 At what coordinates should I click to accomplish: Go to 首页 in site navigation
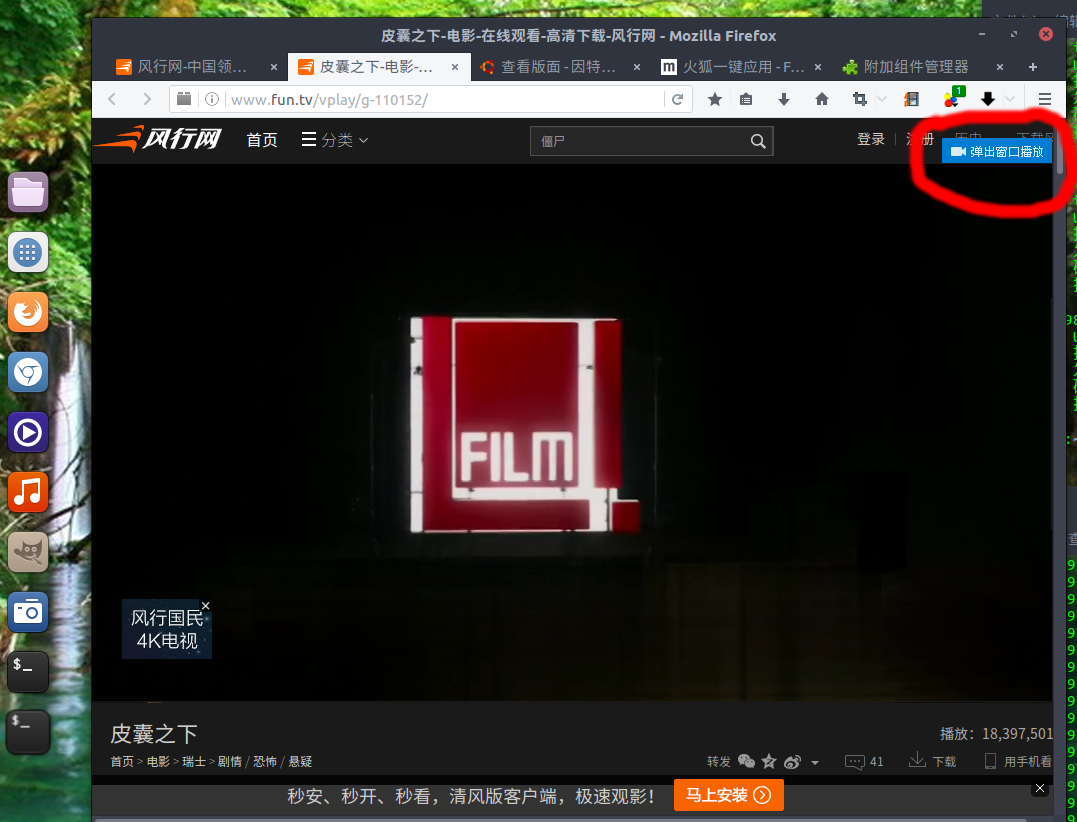pos(262,140)
